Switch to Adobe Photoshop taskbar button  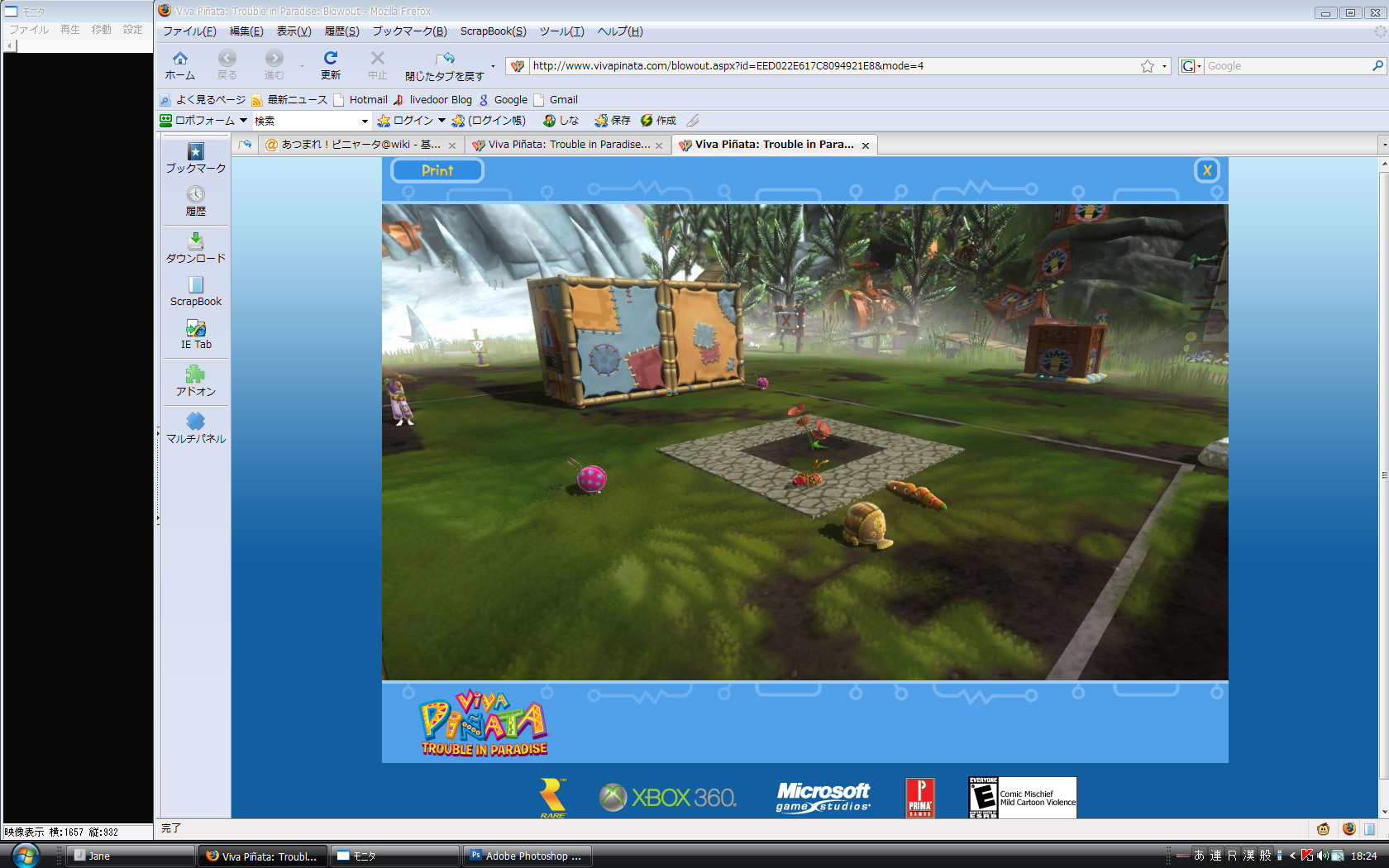point(527,856)
